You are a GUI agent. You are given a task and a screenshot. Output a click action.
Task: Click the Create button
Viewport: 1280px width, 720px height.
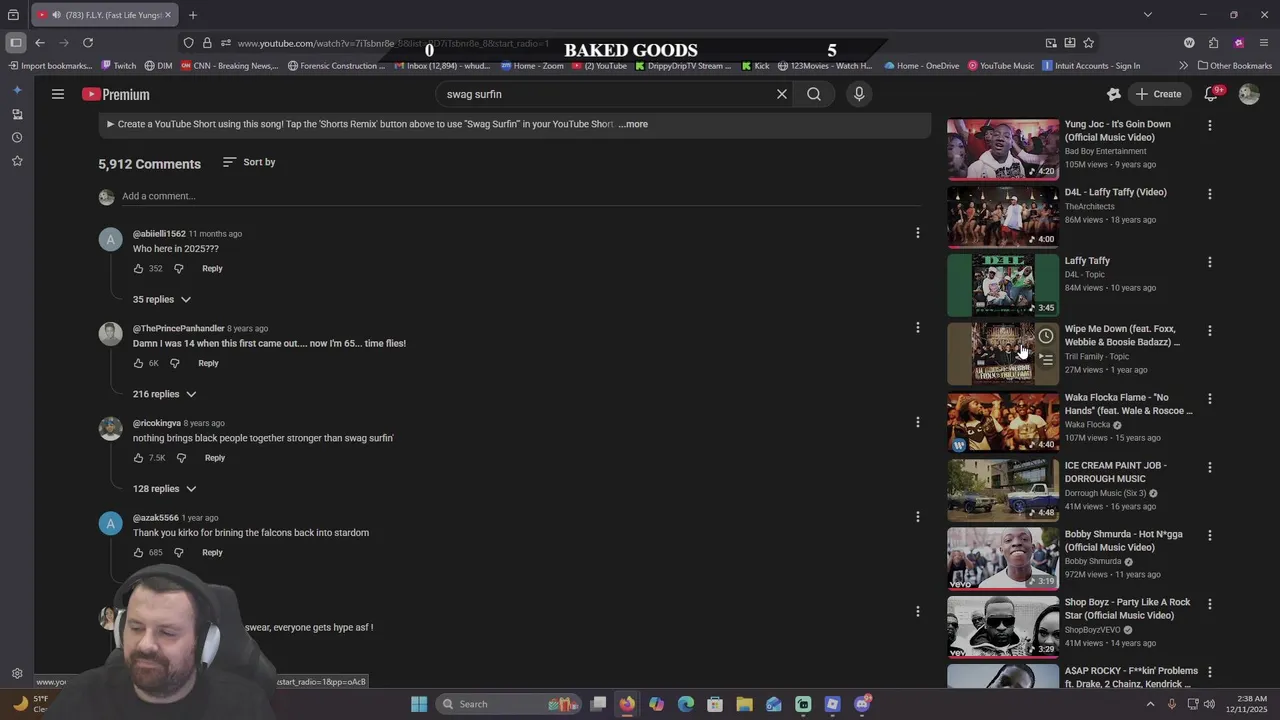tap(1158, 94)
